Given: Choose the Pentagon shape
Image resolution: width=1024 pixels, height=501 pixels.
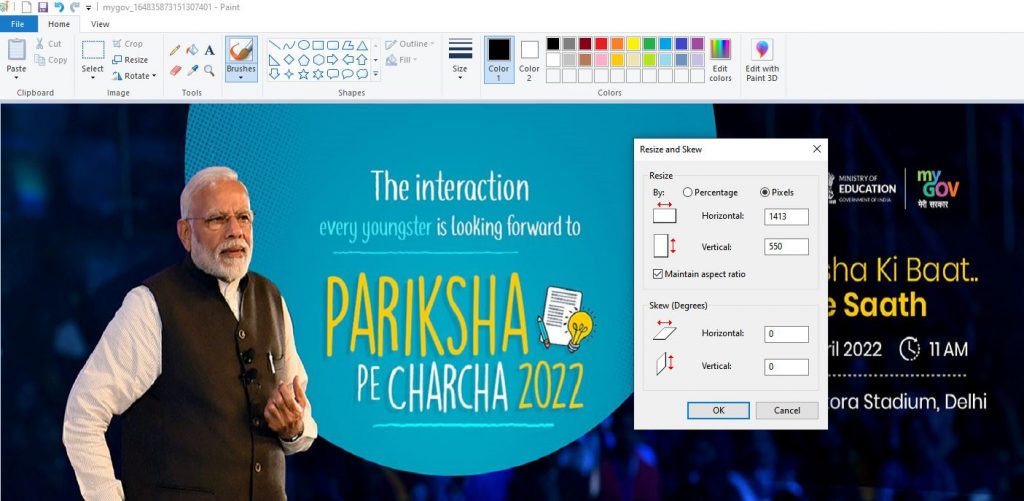Looking at the screenshot, I should [304, 59].
